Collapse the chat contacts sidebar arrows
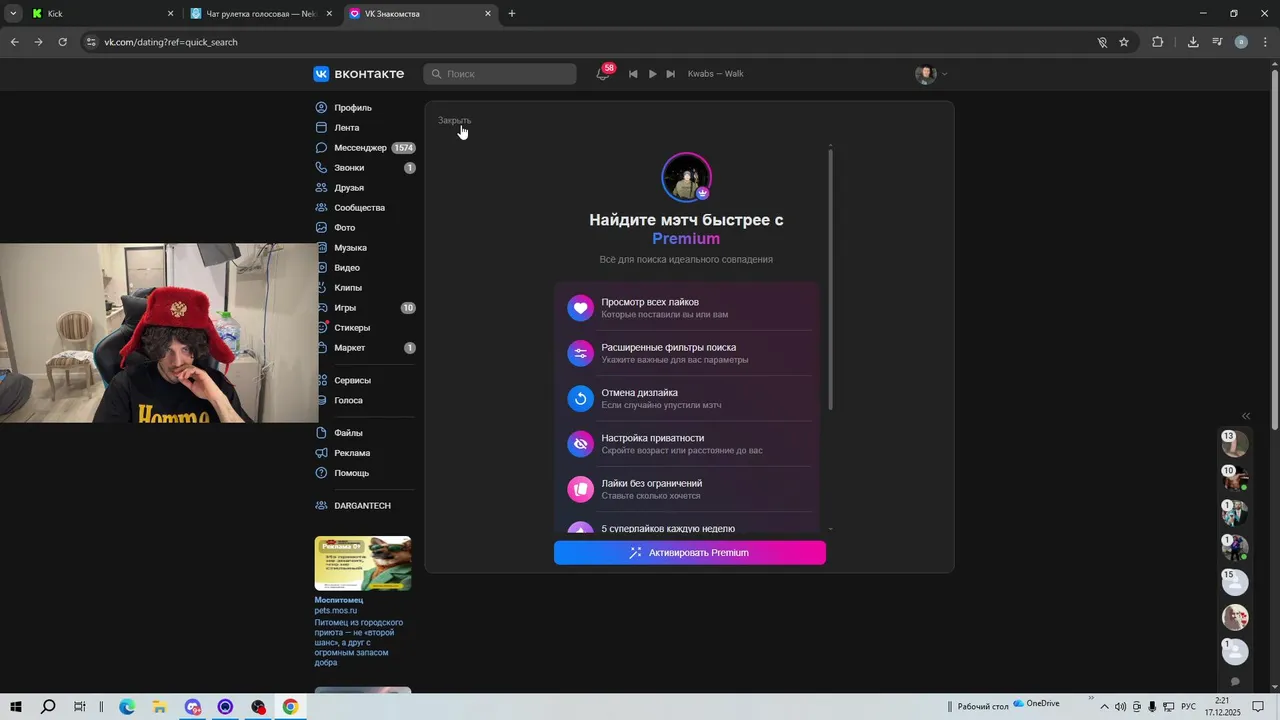1280x720 pixels. [1246, 416]
